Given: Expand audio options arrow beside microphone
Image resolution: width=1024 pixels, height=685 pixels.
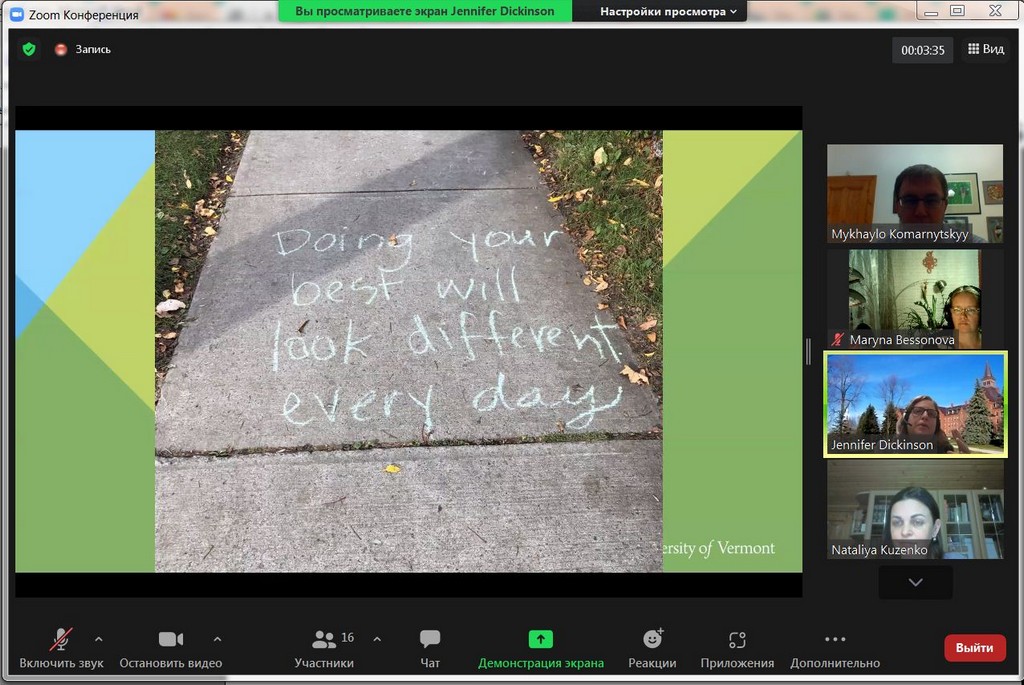Looking at the screenshot, I should coord(98,638).
